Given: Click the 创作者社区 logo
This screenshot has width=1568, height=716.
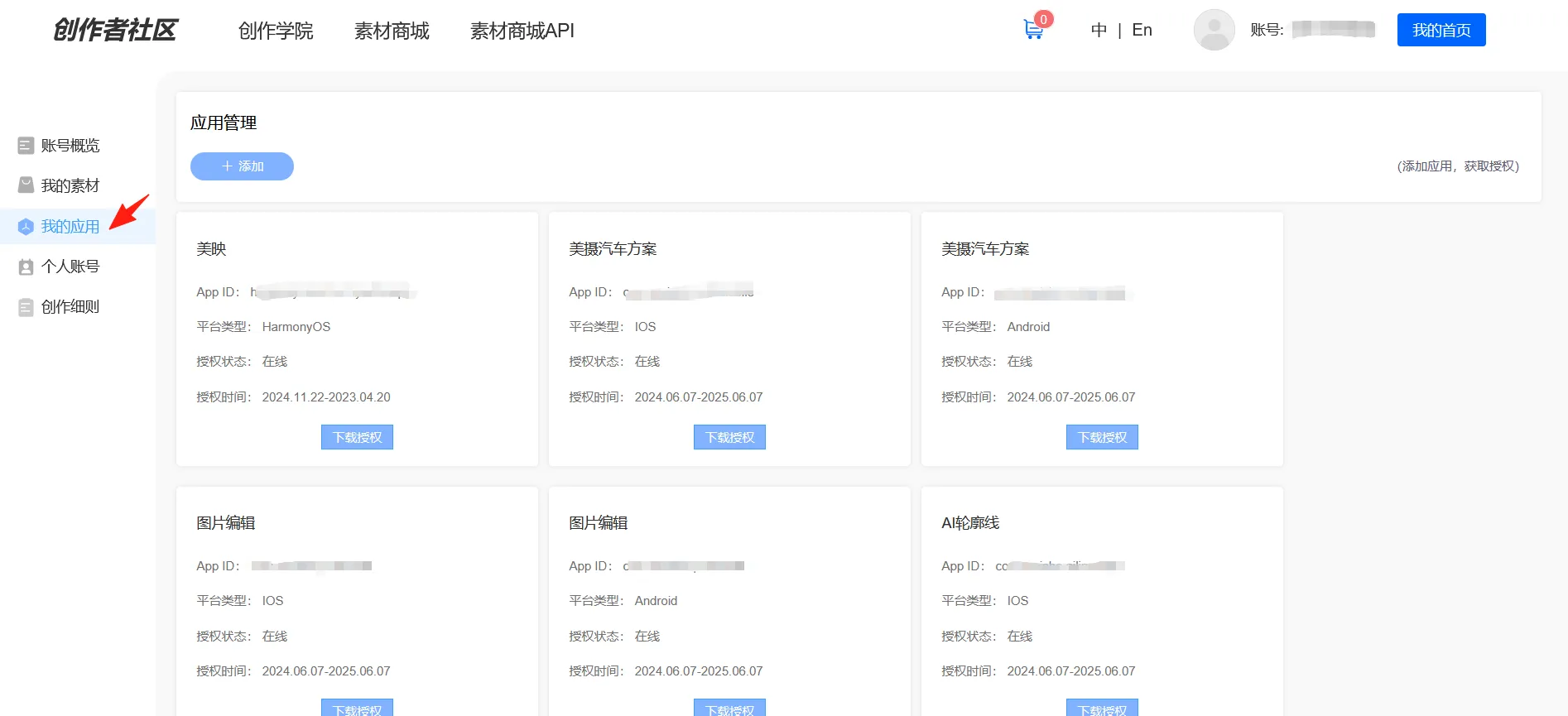Looking at the screenshot, I should click(115, 30).
